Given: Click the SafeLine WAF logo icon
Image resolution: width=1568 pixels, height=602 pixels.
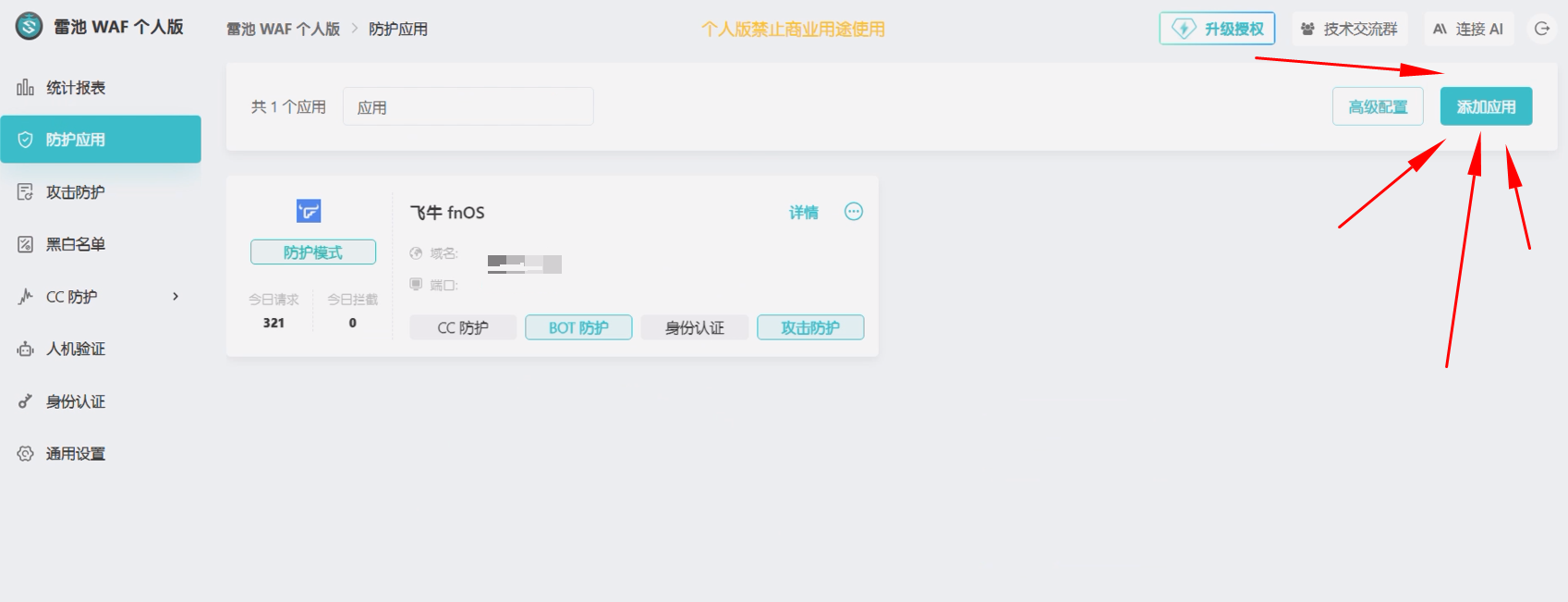Looking at the screenshot, I should click(x=29, y=27).
